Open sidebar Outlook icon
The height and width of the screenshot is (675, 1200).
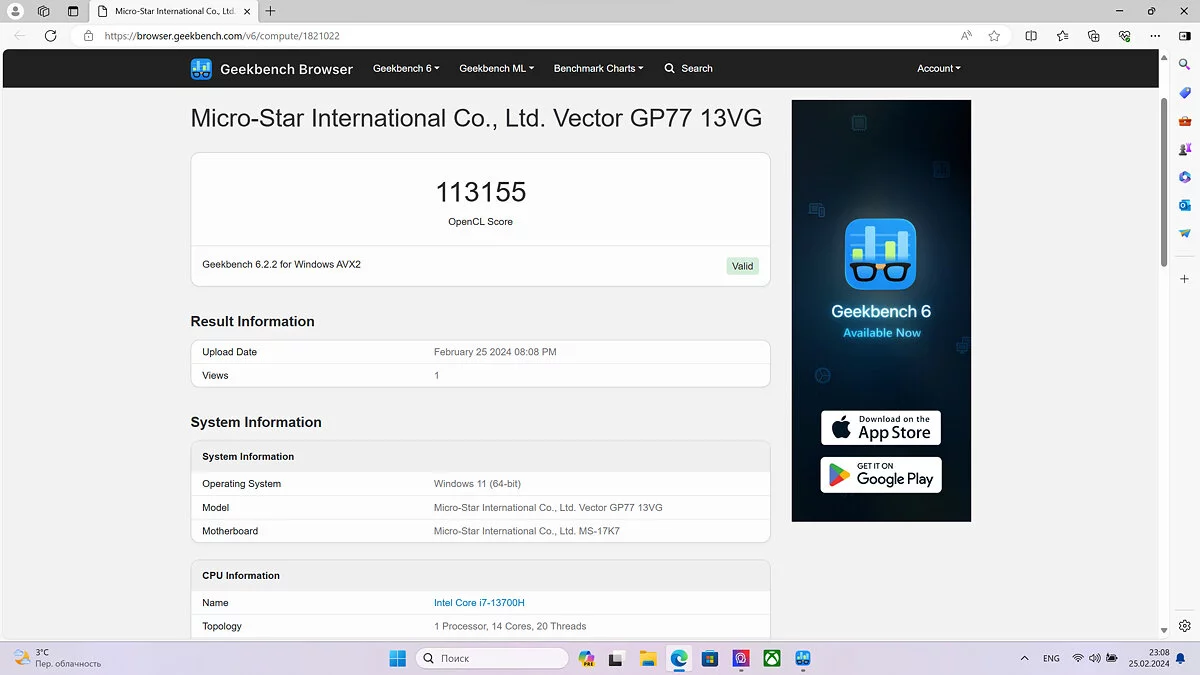[1185, 205]
